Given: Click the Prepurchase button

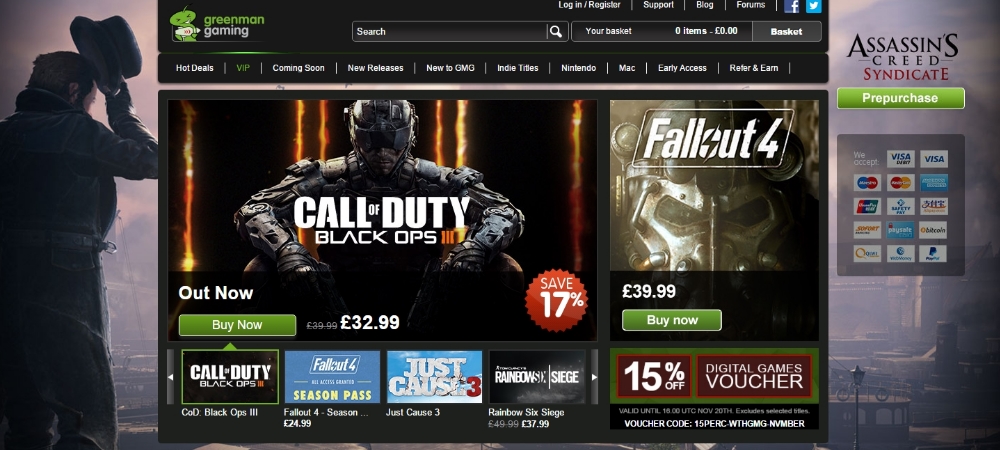Looking at the screenshot, I should click(901, 98).
